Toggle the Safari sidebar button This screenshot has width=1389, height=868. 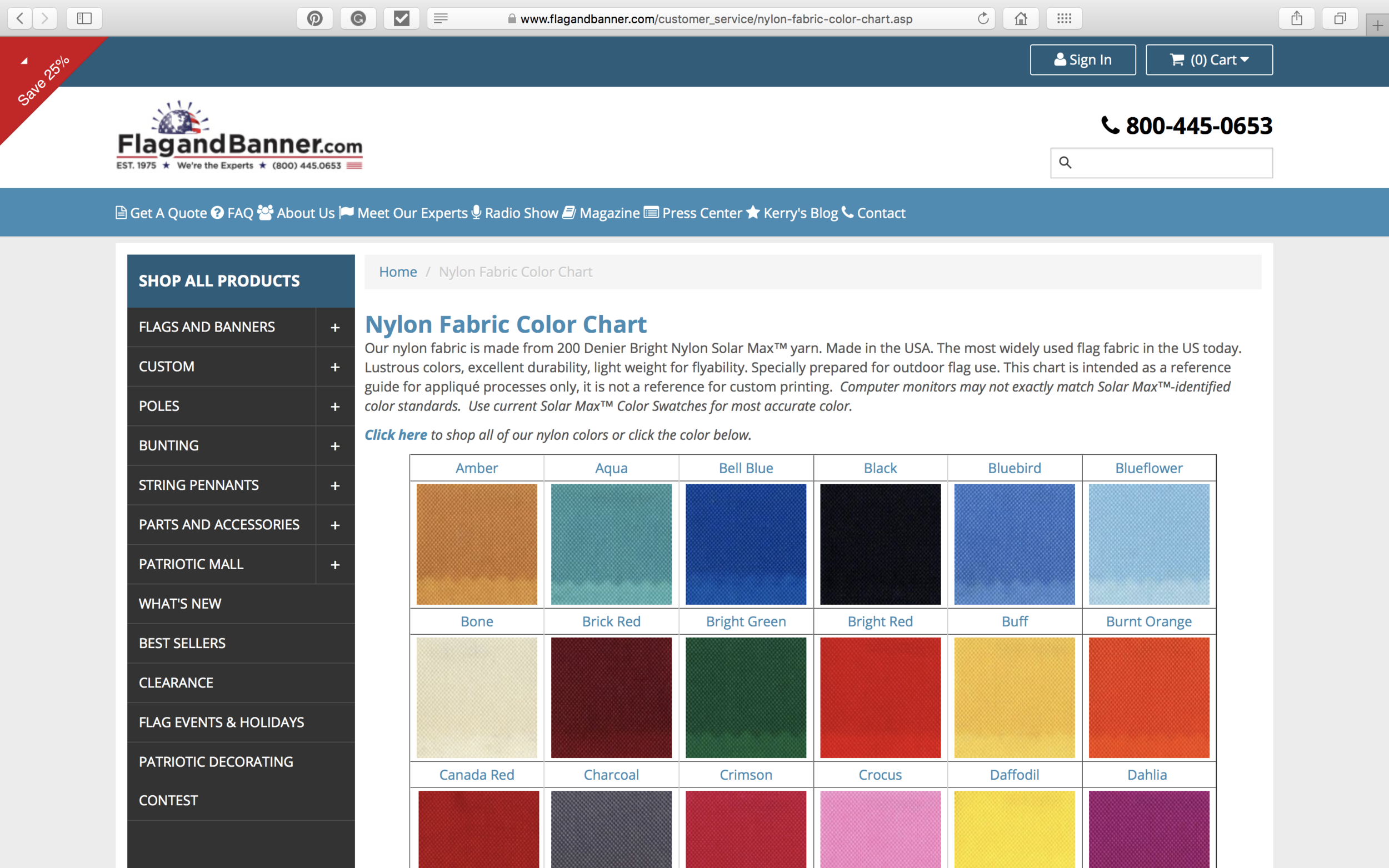(x=84, y=18)
